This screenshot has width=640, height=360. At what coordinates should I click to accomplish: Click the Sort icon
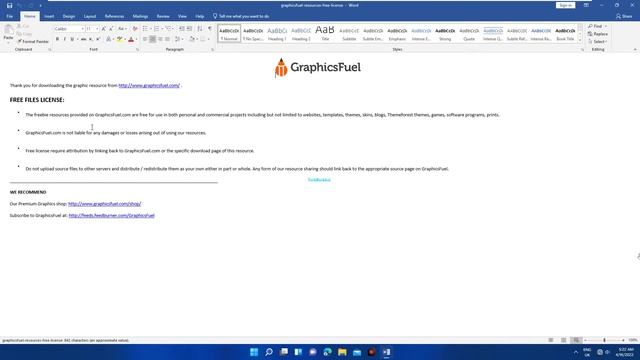pos(200,29)
